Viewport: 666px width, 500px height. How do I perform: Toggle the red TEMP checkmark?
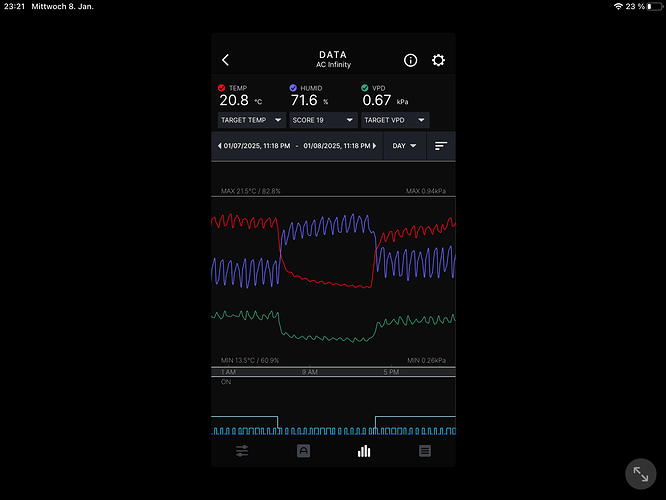pyautogui.click(x=222, y=88)
